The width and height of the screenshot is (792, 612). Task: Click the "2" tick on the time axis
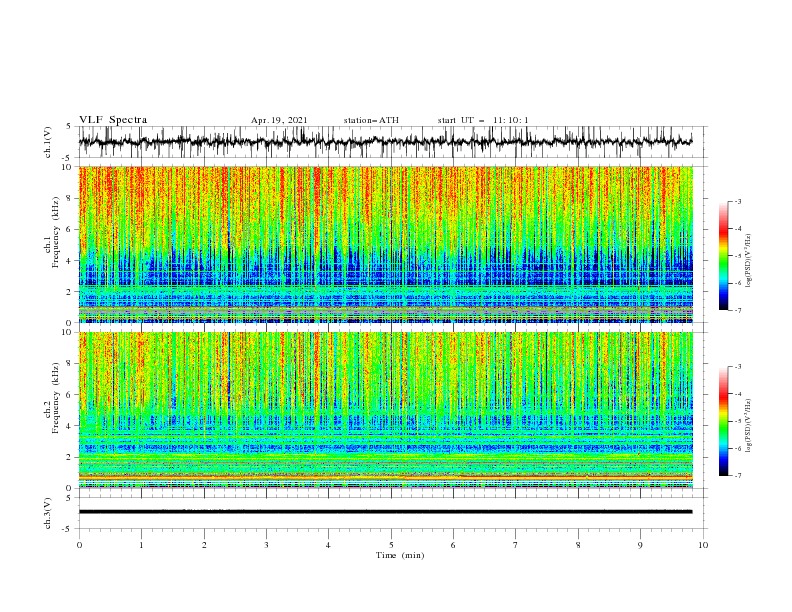[204, 545]
